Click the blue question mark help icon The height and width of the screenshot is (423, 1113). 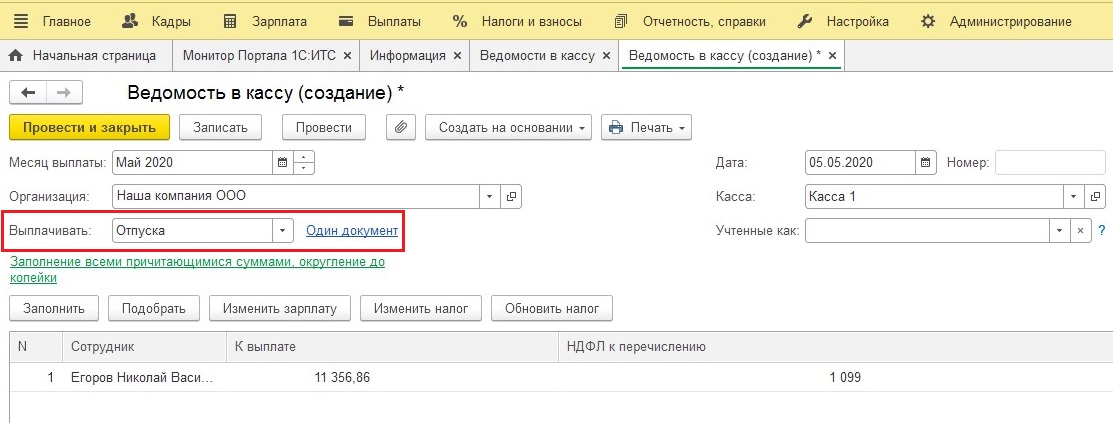coord(1102,231)
